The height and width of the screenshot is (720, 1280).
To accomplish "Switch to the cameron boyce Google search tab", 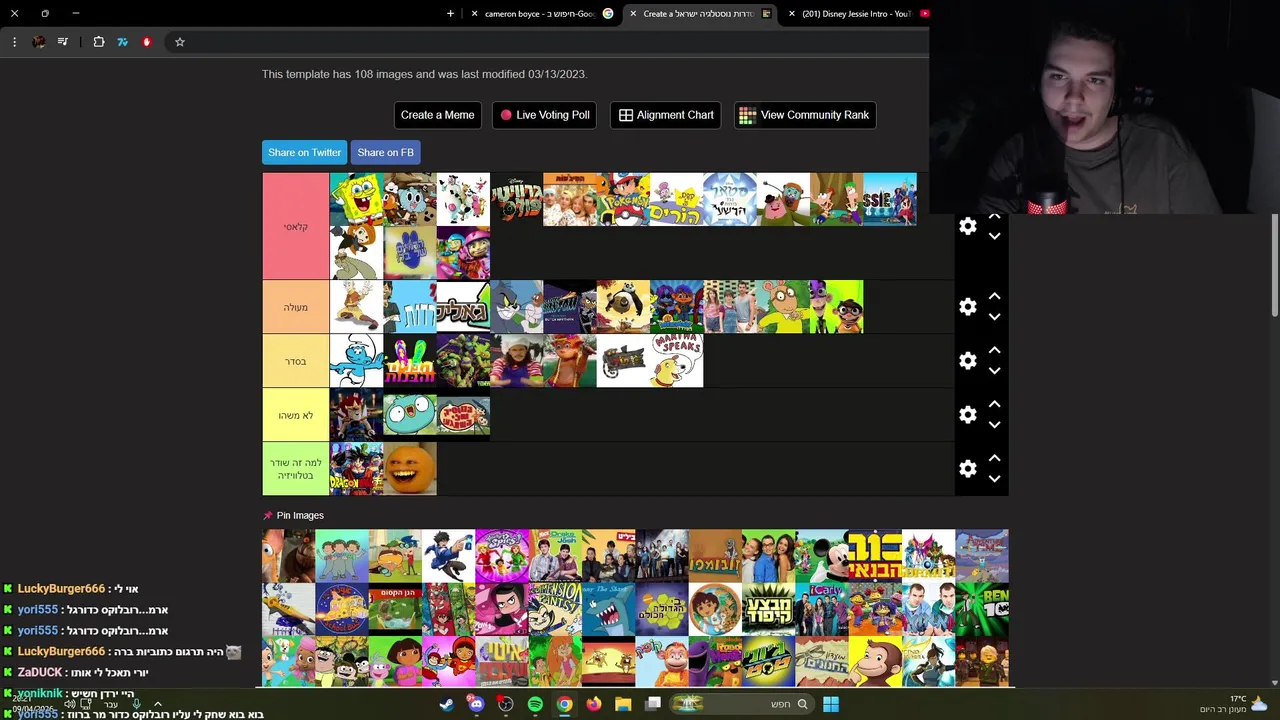I will [540, 14].
